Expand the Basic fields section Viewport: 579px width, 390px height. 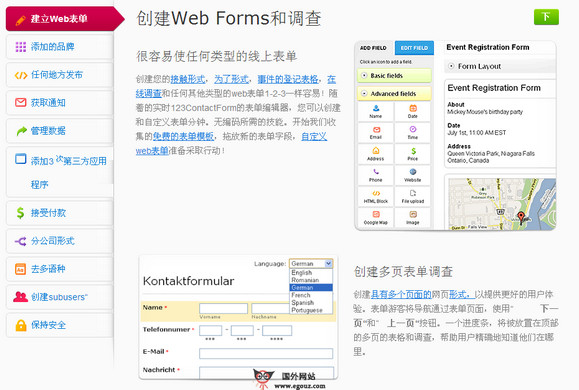[x=394, y=75]
